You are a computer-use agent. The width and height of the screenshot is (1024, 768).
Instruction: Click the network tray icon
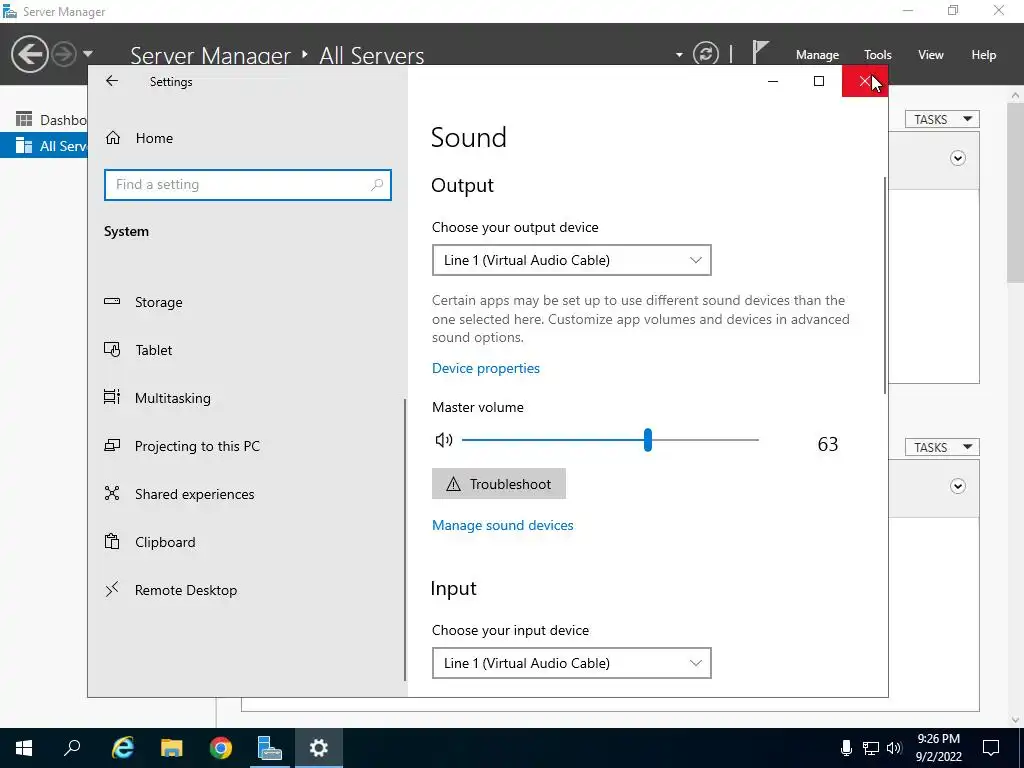coord(871,748)
